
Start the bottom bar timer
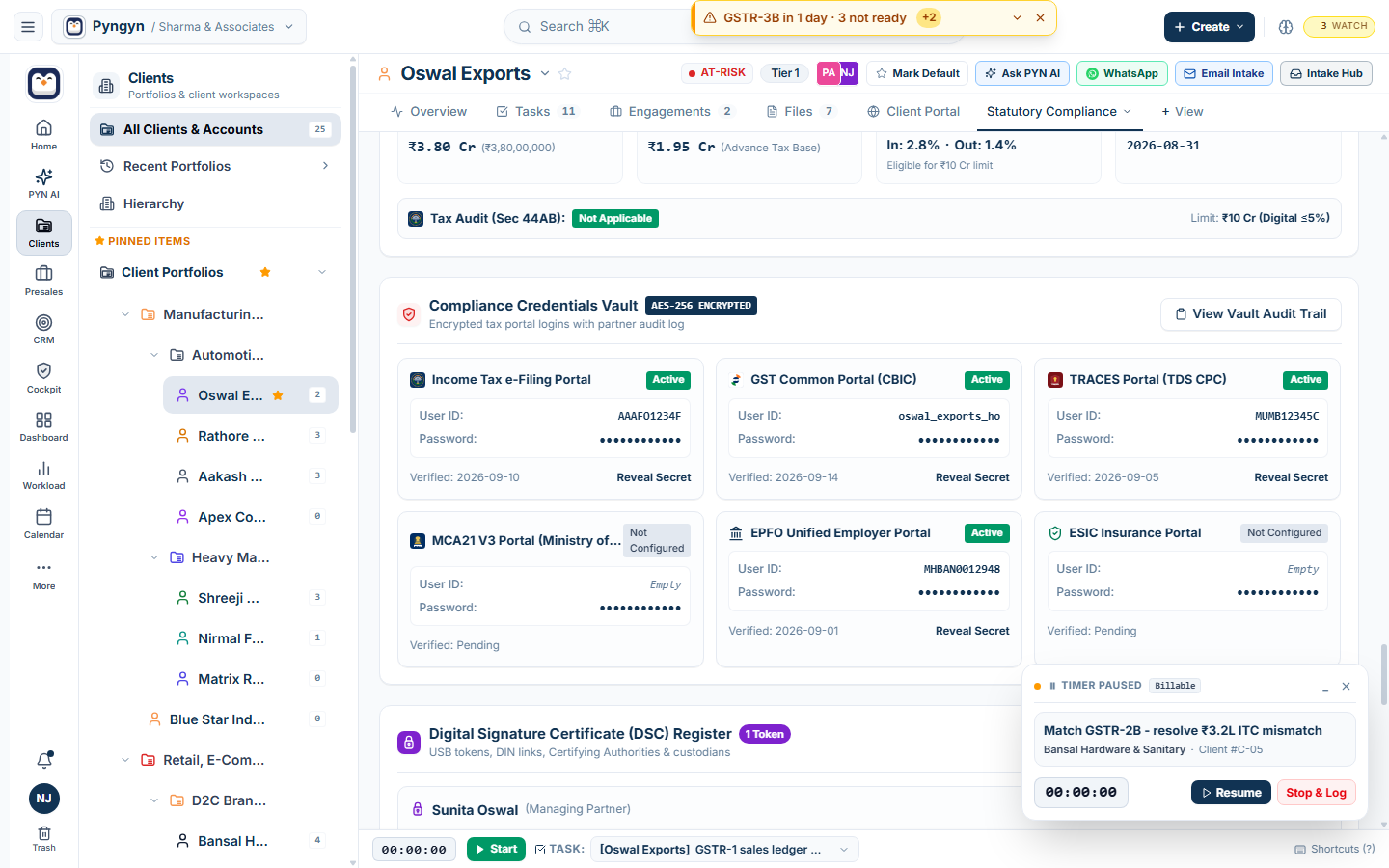tap(496, 849)
